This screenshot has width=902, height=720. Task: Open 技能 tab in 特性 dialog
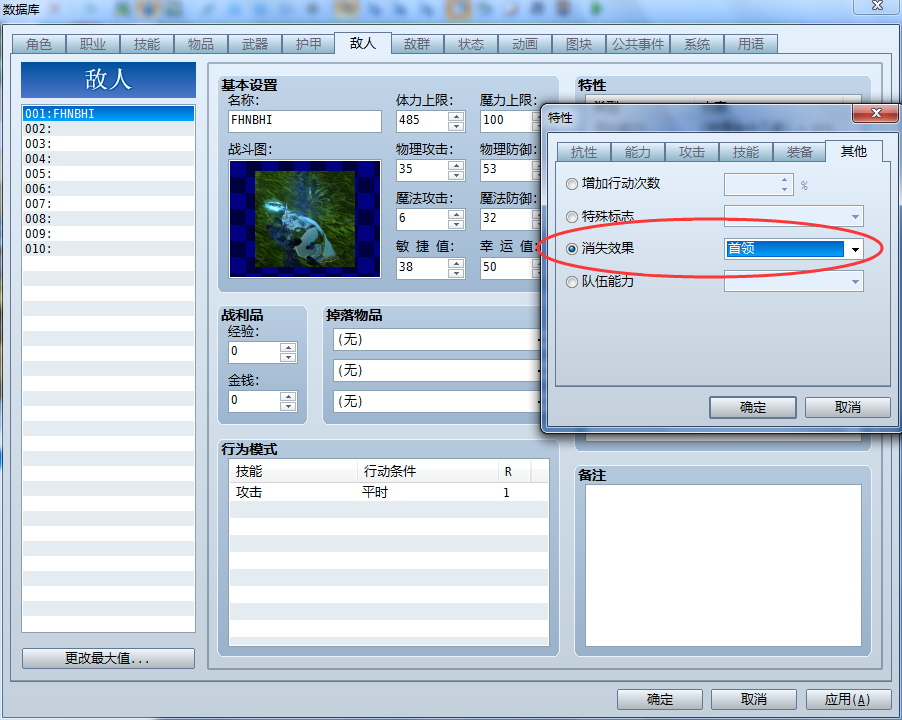pos(746,152)
